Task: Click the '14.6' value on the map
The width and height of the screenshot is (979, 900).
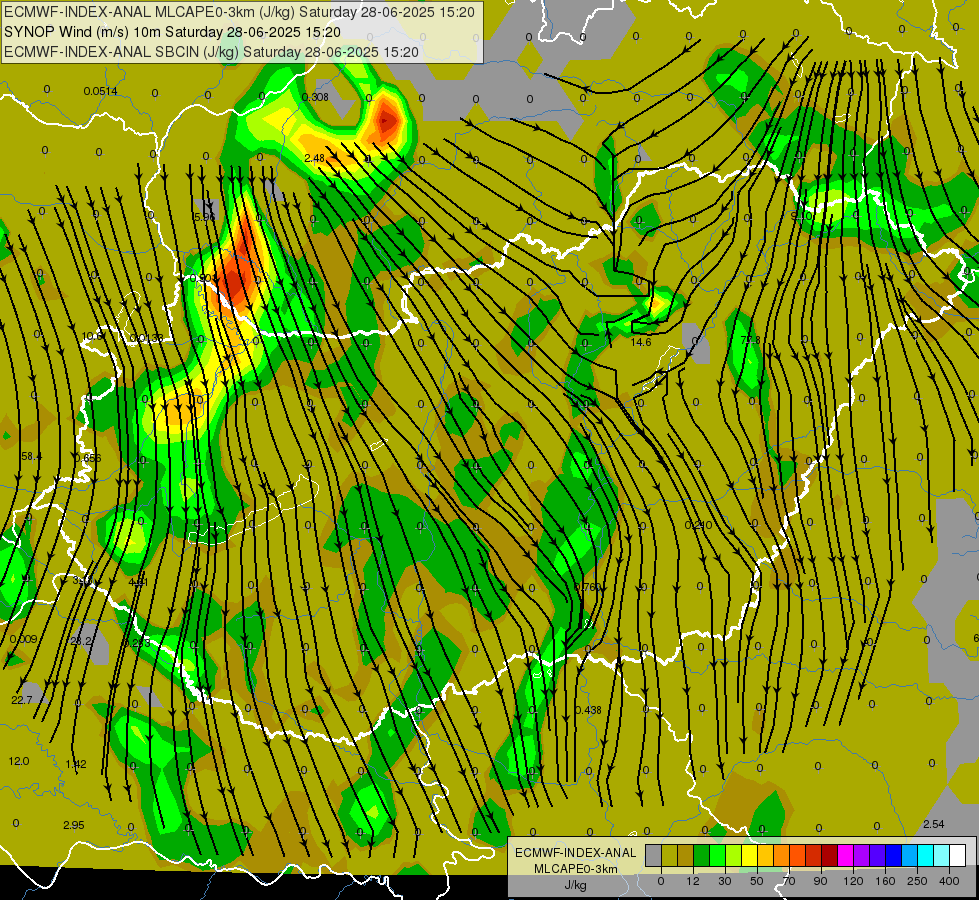Action: click(641, 342)
